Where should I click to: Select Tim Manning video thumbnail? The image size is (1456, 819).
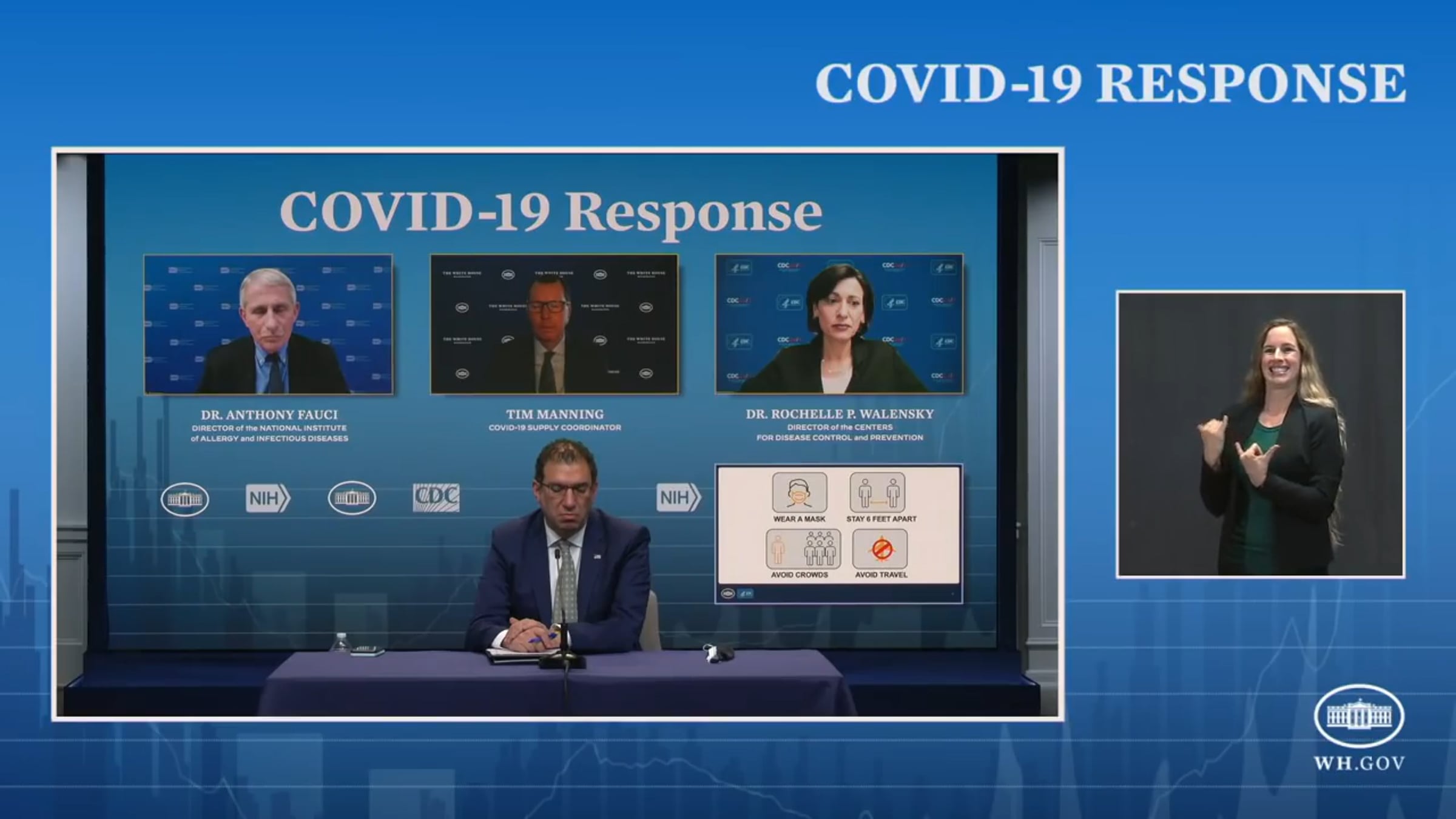(x=554, y=324)
